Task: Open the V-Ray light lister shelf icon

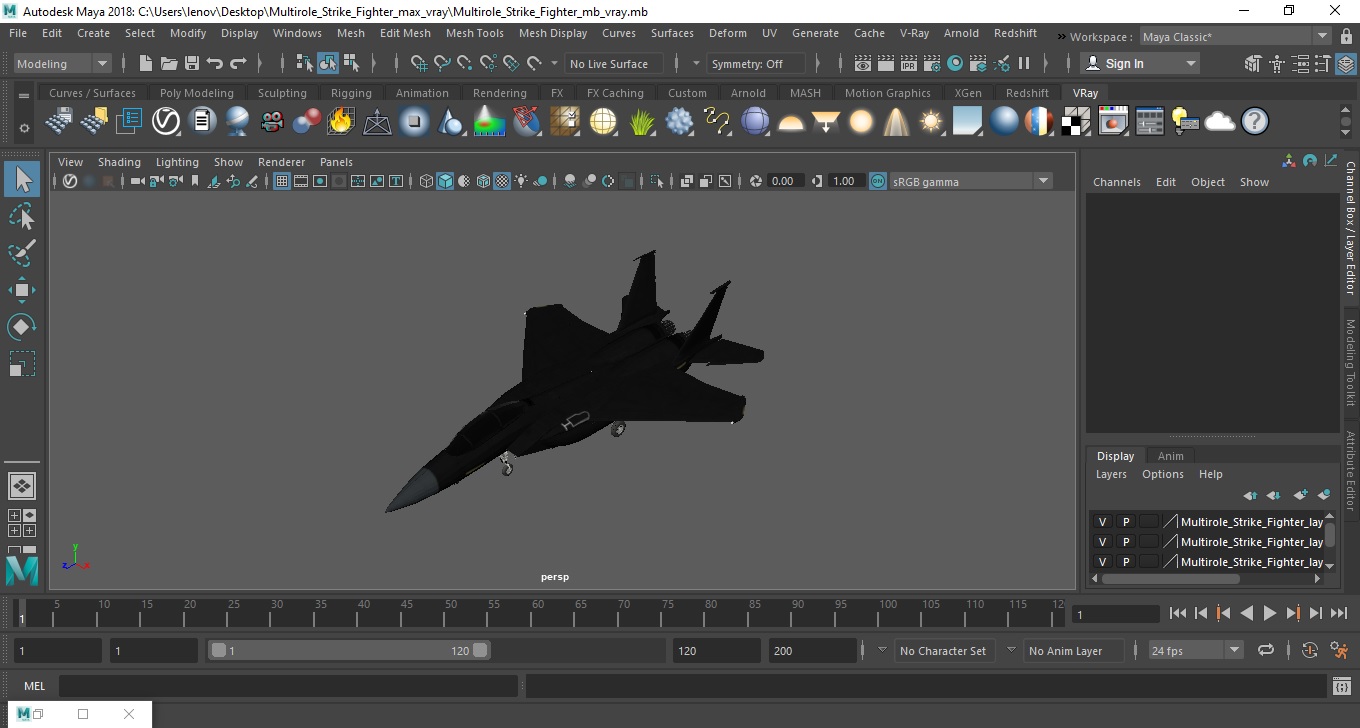Action: tap(1186, 122)
